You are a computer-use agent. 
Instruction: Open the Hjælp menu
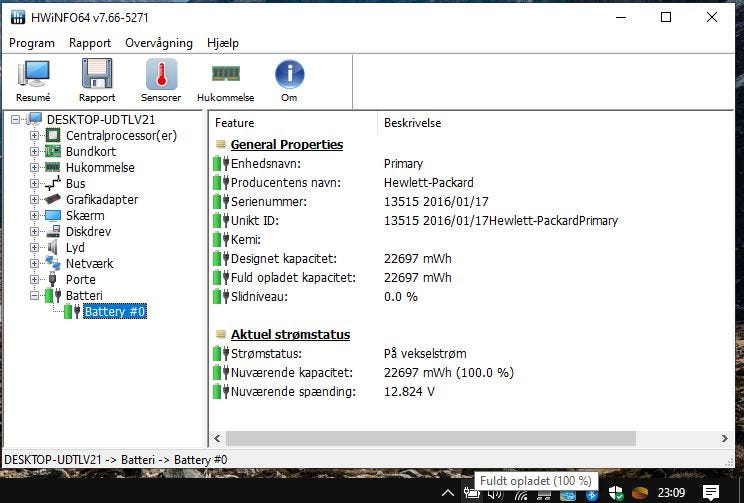[x=223, y=43]
